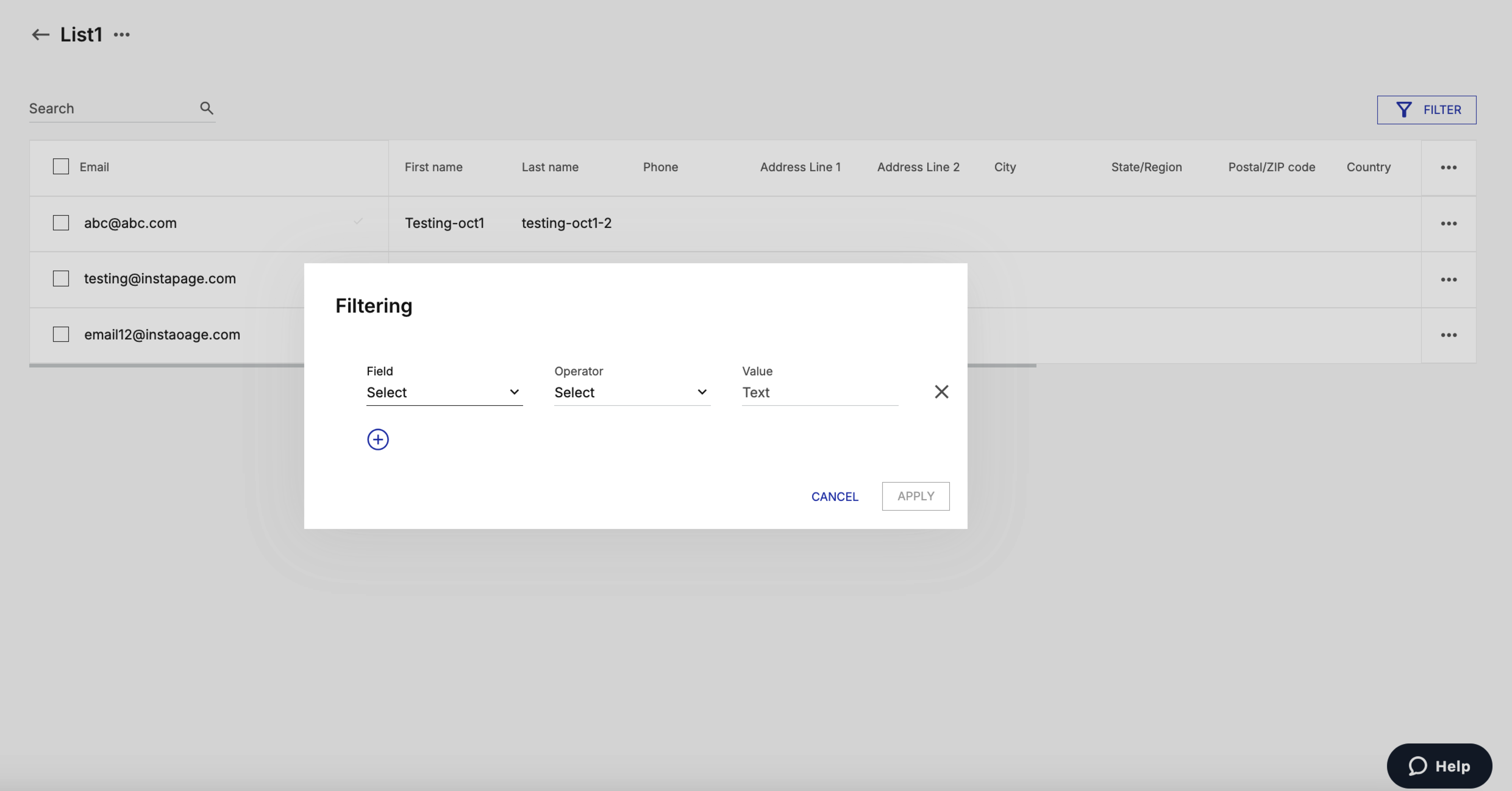Check the abc@abc.com row checkbox
Screen dimensions: 1512x791
pos(60,223)
